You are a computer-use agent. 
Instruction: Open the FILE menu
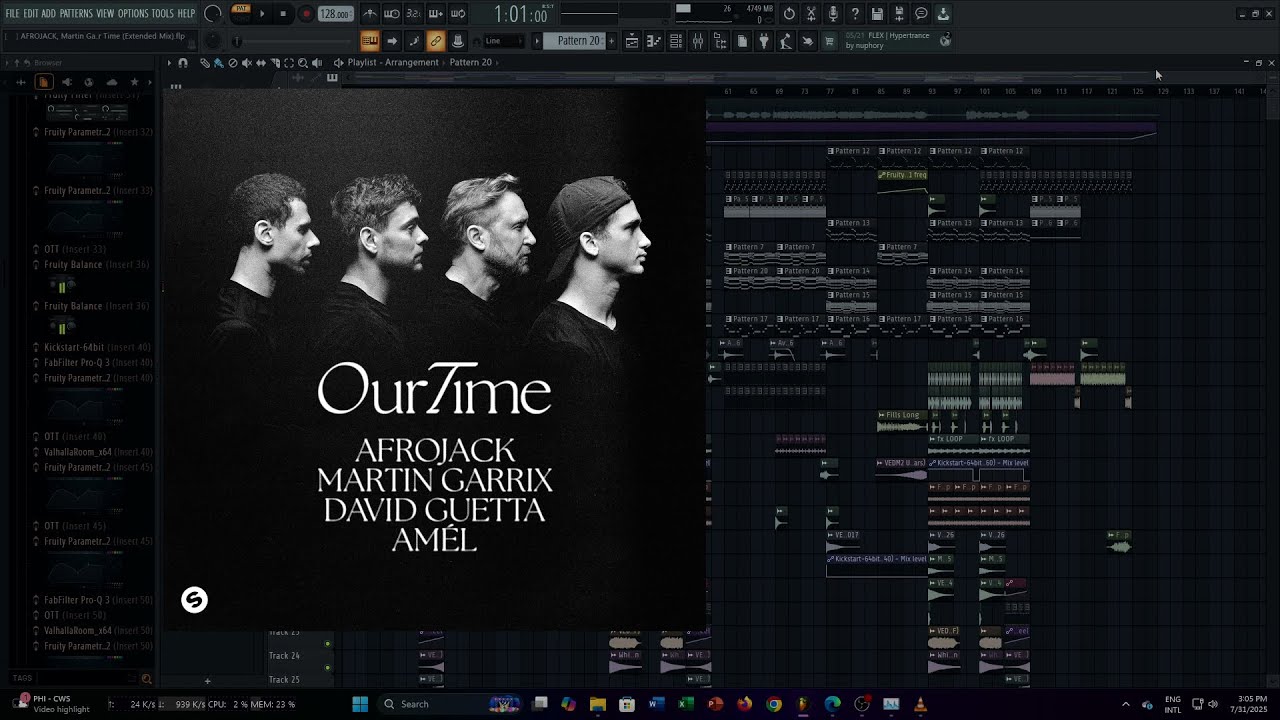click(12, 13)
